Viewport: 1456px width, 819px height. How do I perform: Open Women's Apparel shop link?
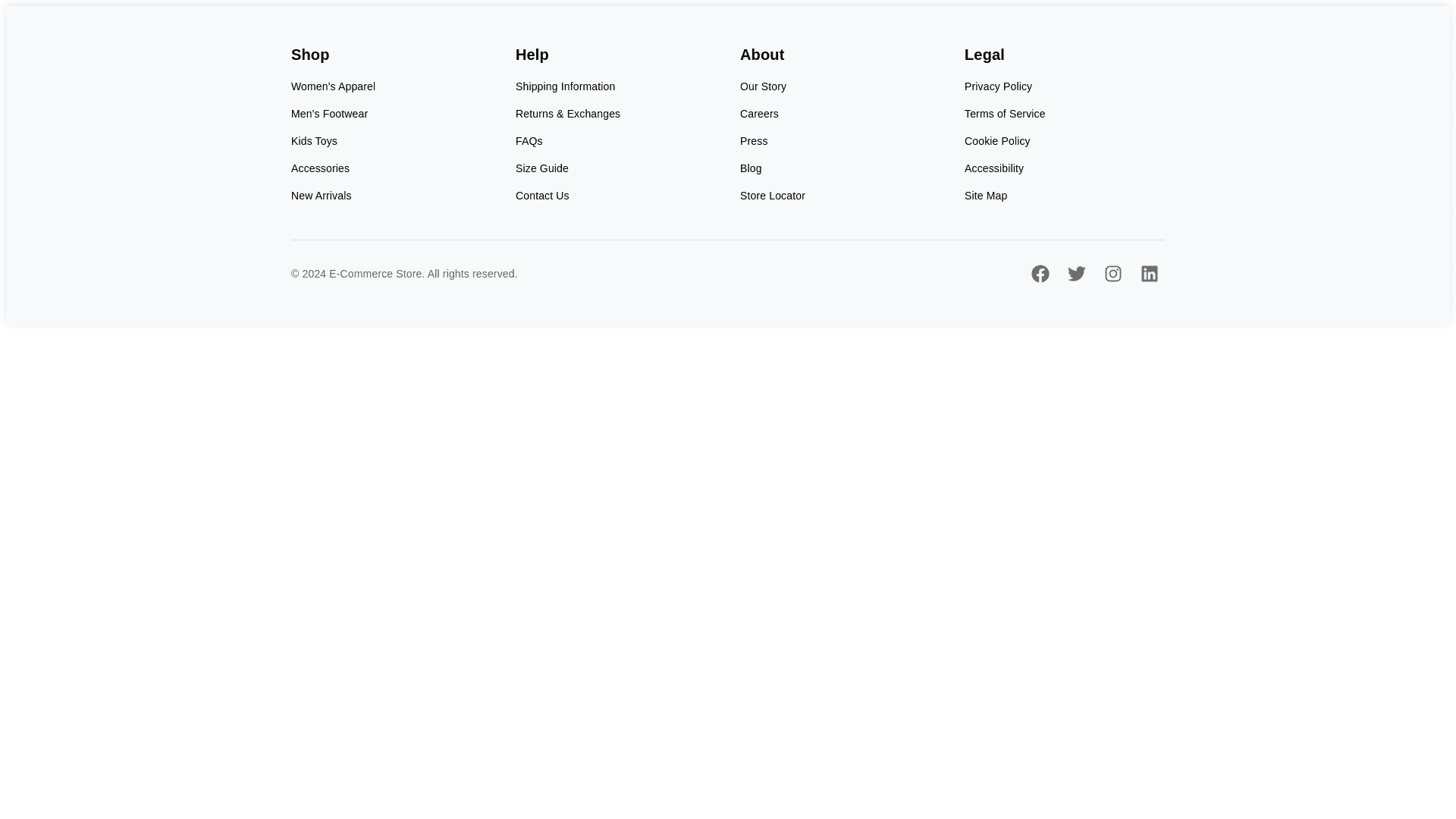(x=333, y=86)
